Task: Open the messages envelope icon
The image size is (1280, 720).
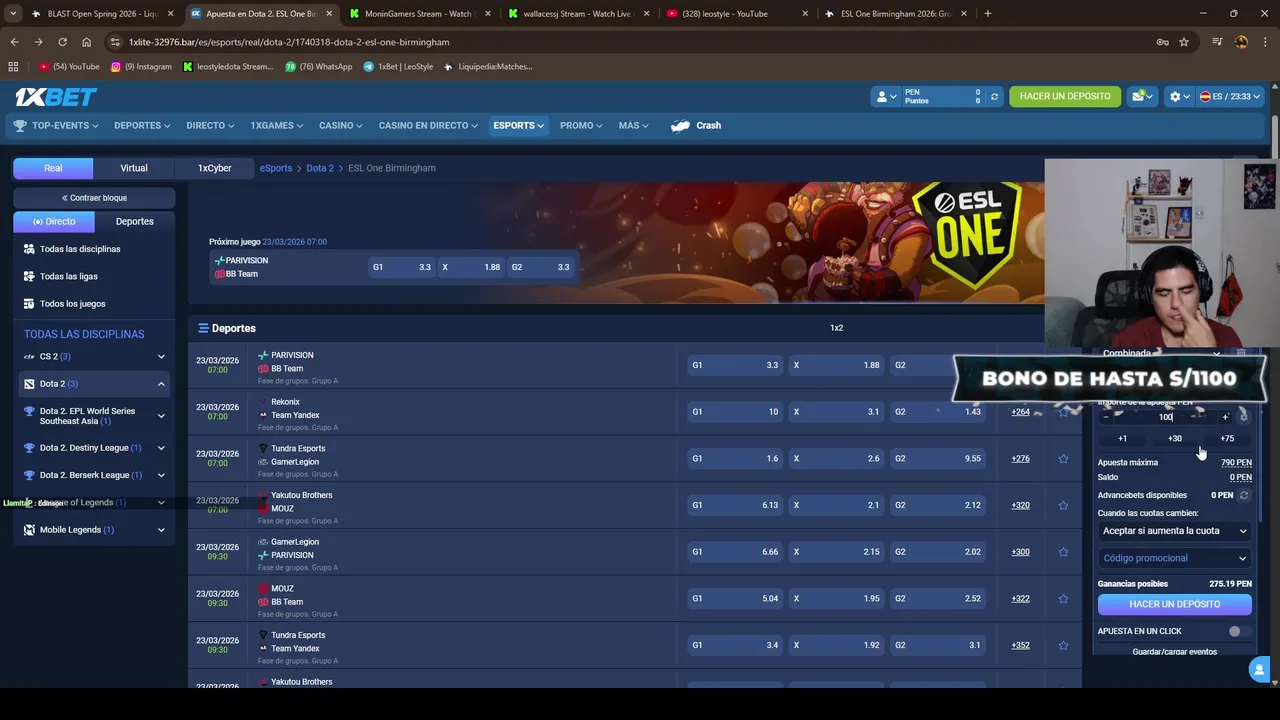Action: pyautogui.click(x=1141, y=96)
